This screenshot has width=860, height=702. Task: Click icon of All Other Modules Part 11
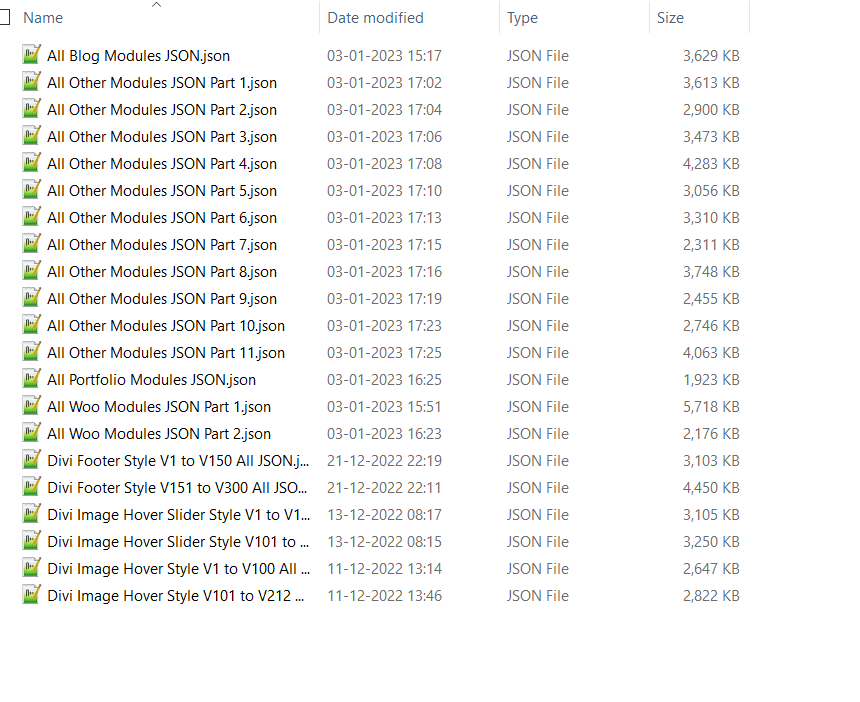[32, 353]
